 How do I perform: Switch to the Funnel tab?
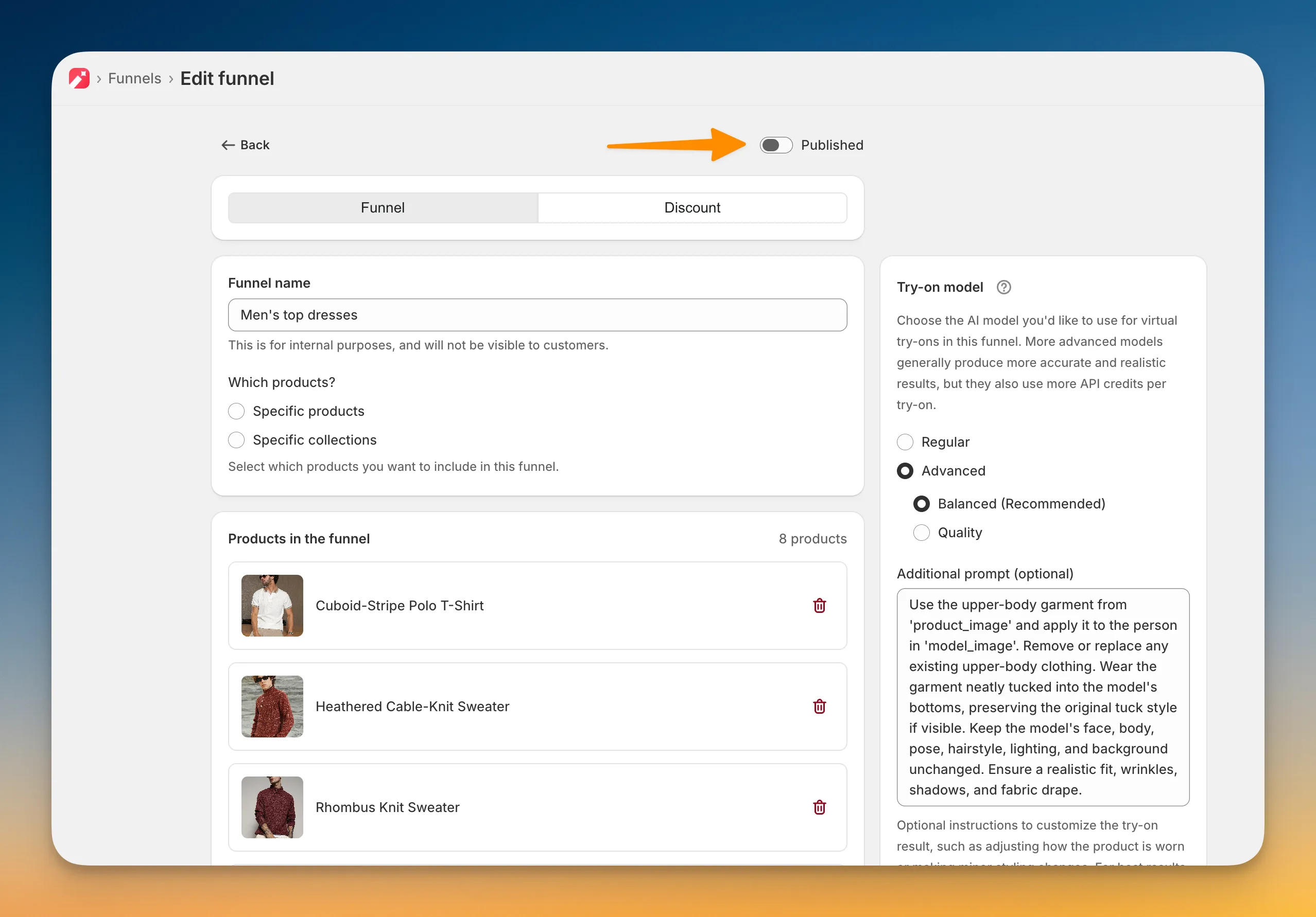pyautogui.click(x=383, y=207)
